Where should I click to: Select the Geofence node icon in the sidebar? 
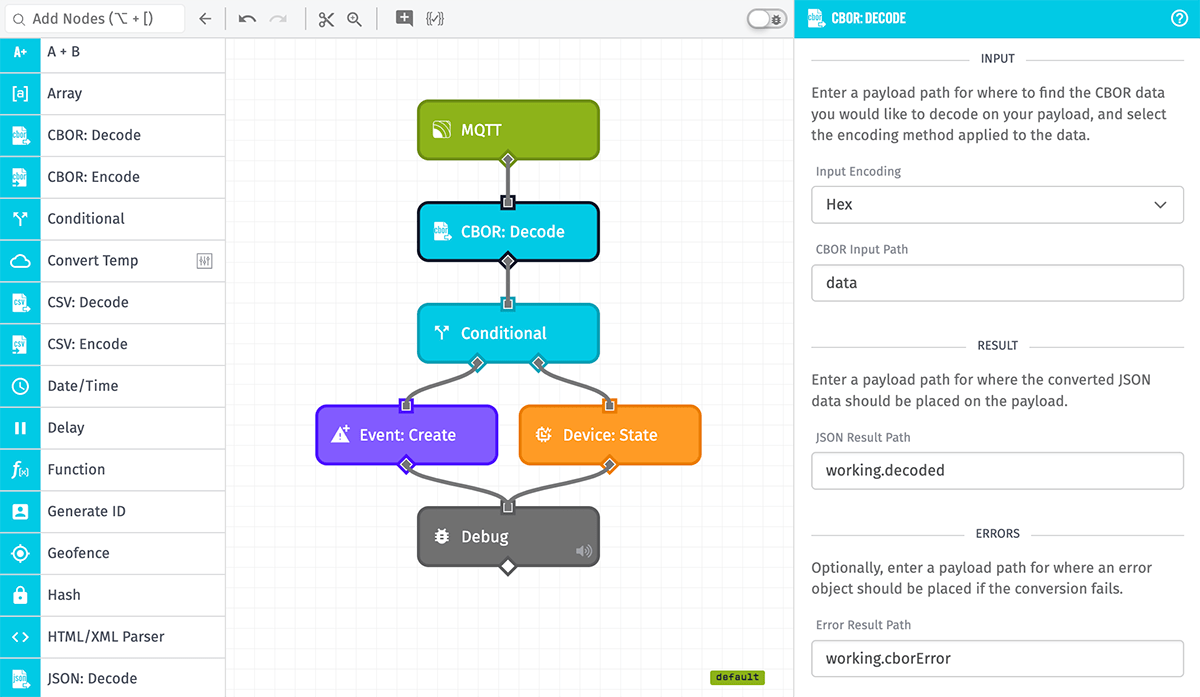click(x=21, y=553)
